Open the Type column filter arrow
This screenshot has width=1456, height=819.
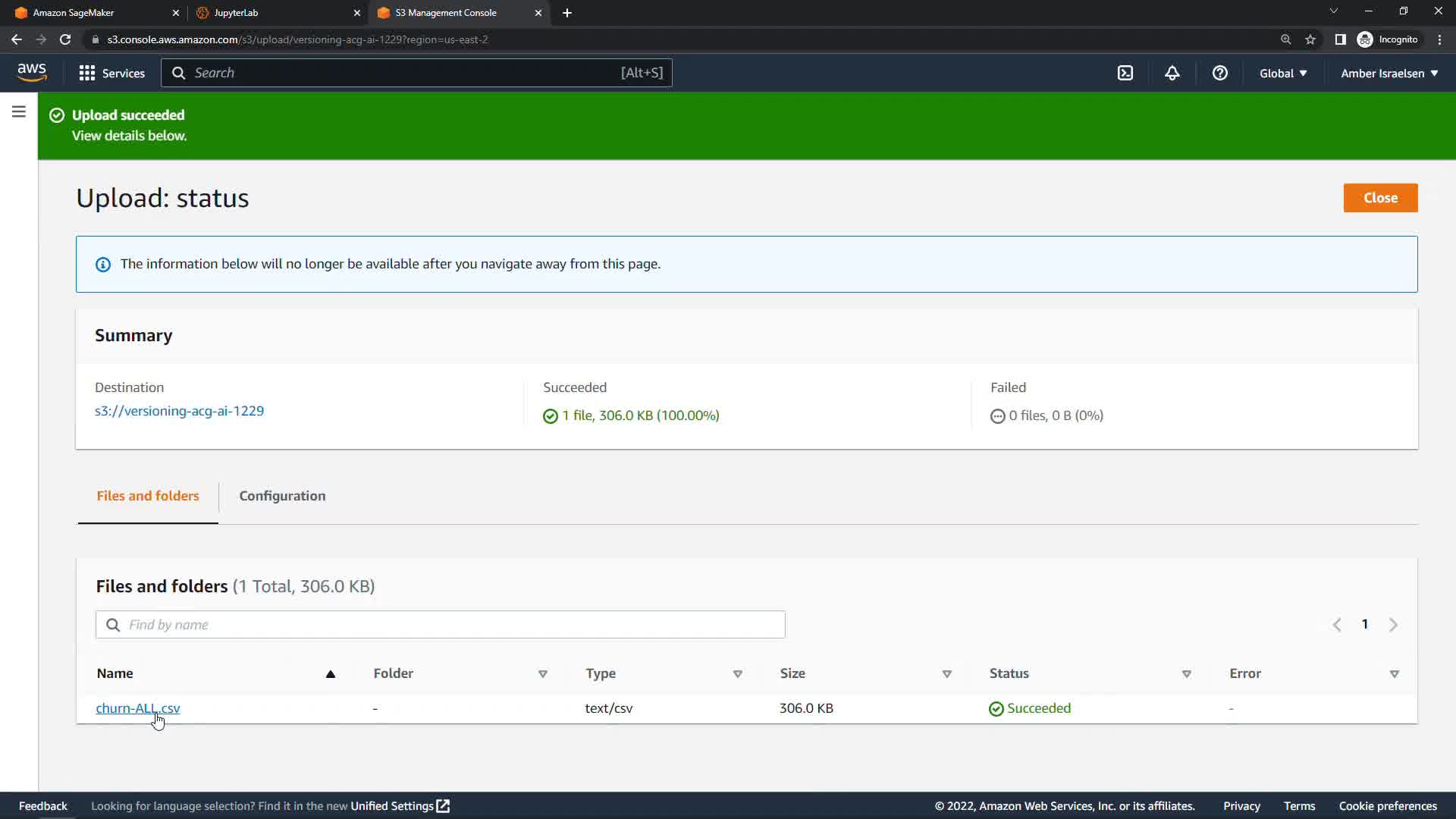tap(737, 674)
